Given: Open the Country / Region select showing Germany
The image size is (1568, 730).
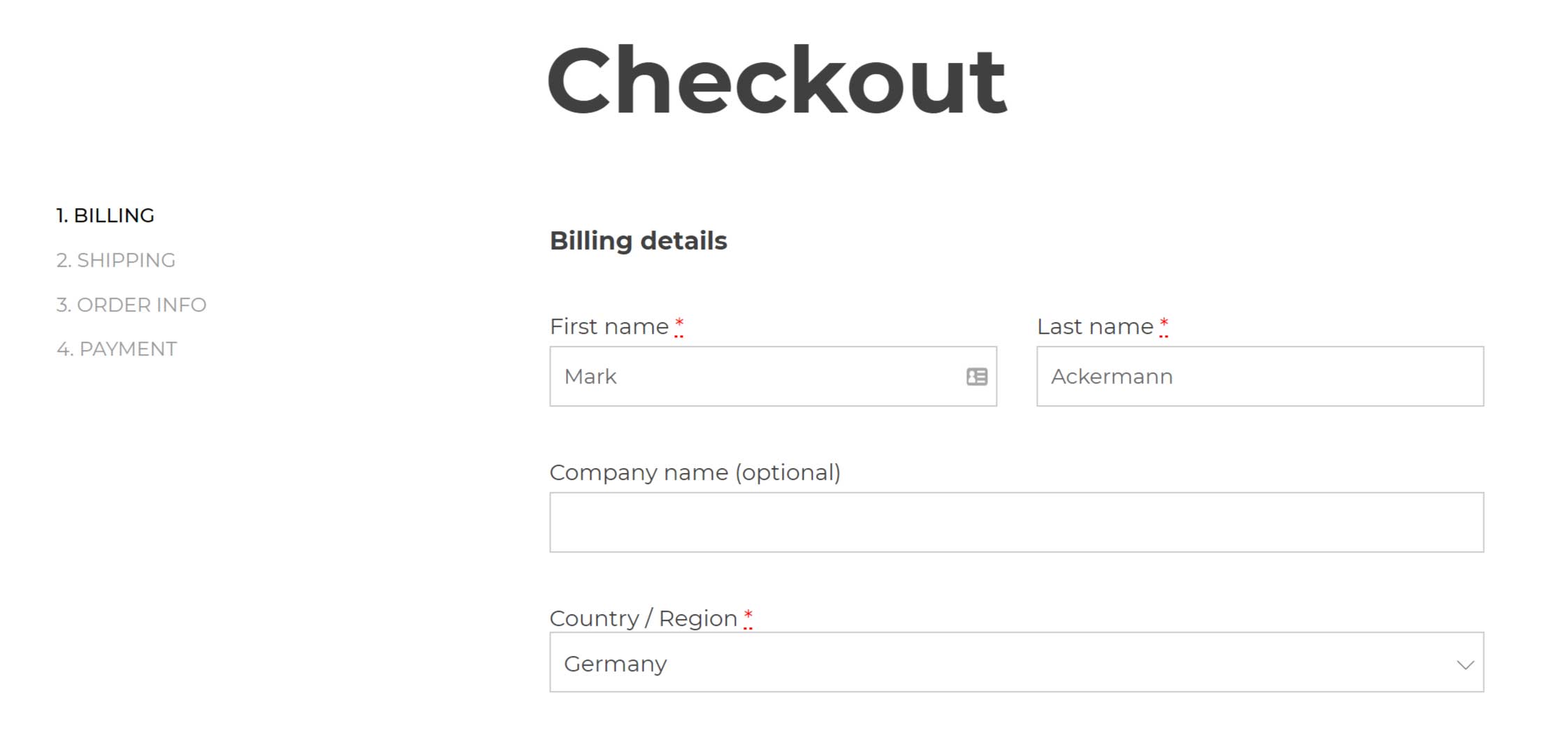Looking at the screenshot, I should pos(1016,662).
